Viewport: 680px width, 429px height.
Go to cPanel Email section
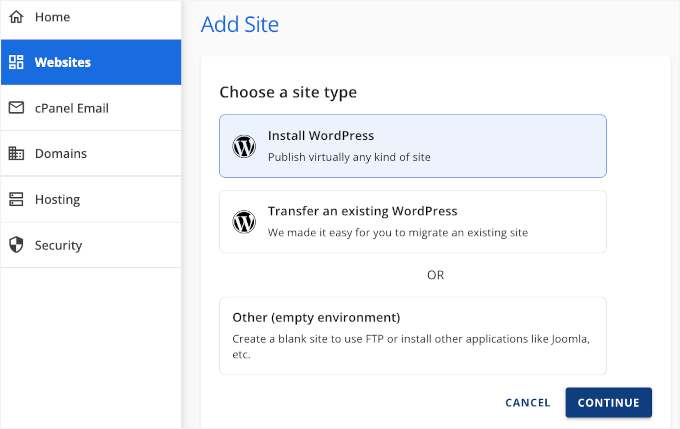tap(71, 108)
